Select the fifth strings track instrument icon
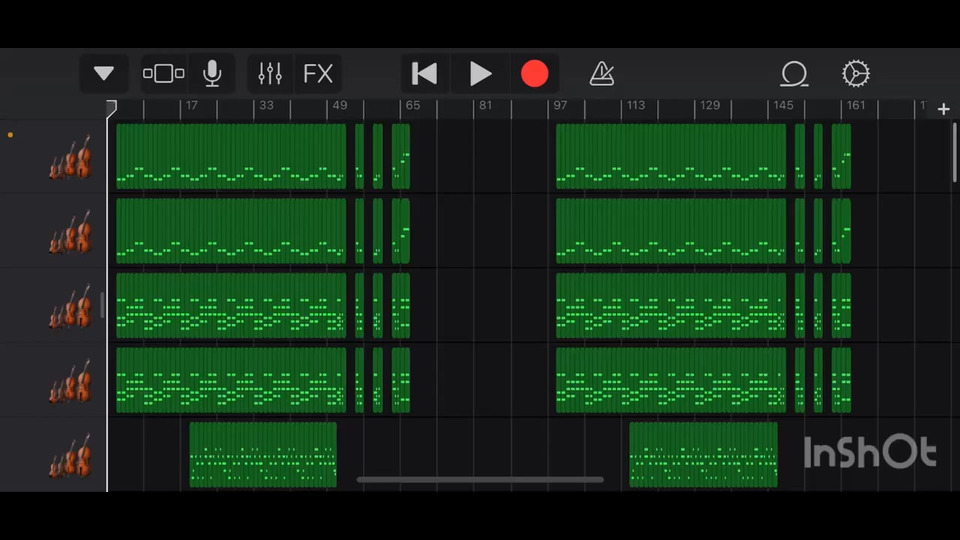 [71, 456]
